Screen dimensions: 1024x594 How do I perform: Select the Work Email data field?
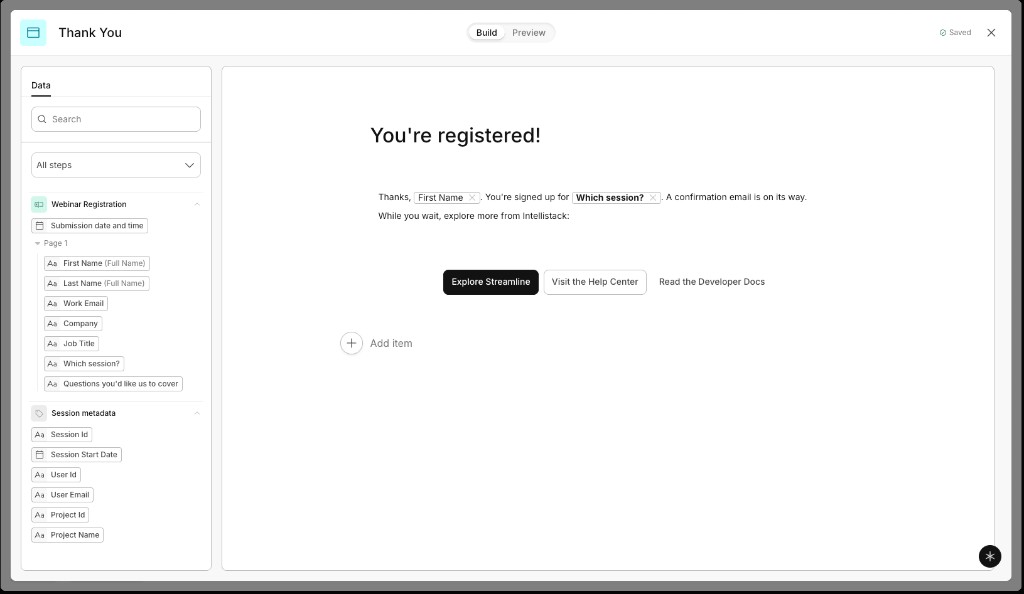tap(76, 304)
